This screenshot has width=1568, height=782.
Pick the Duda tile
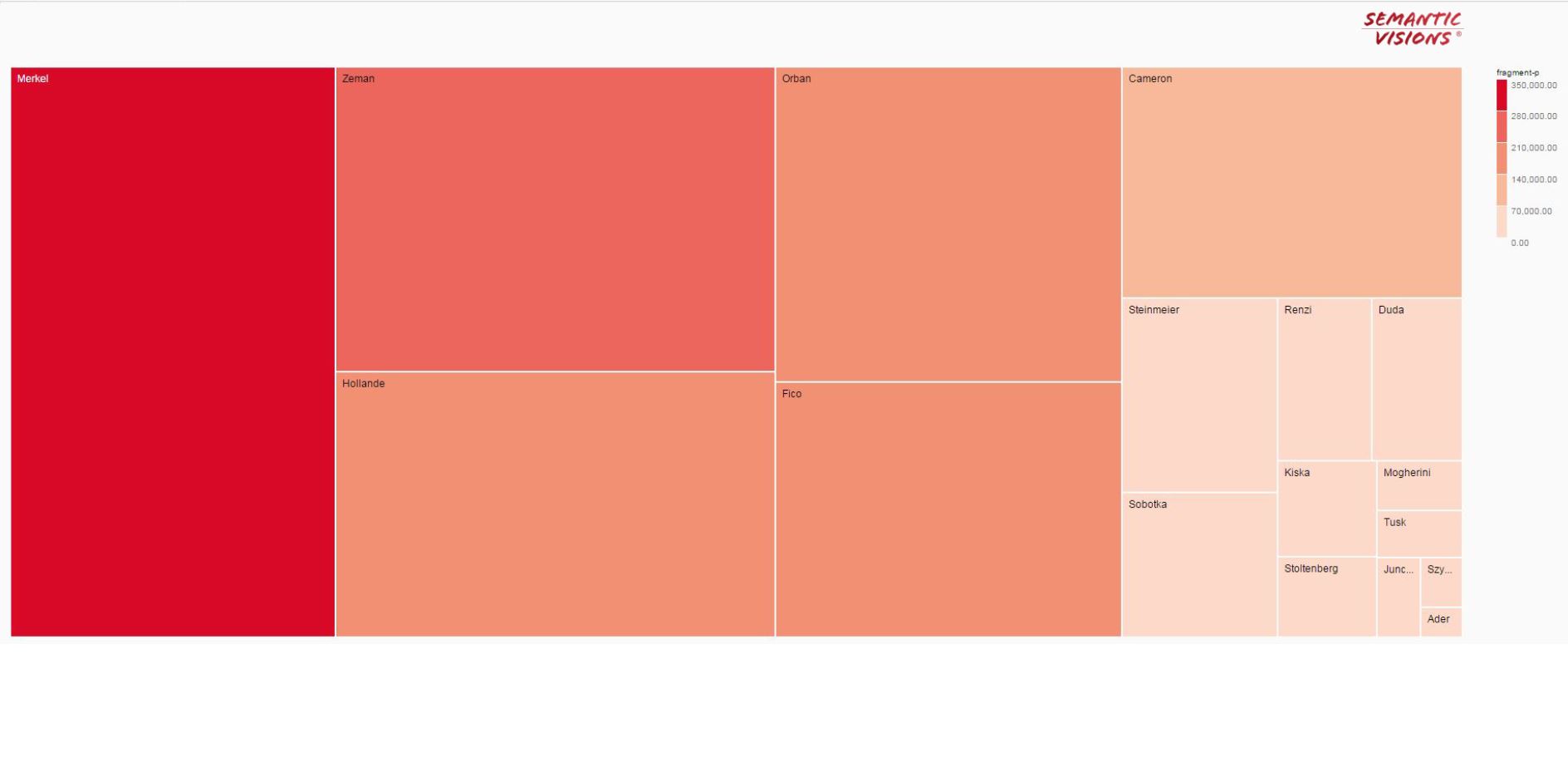coord(1417,379)
